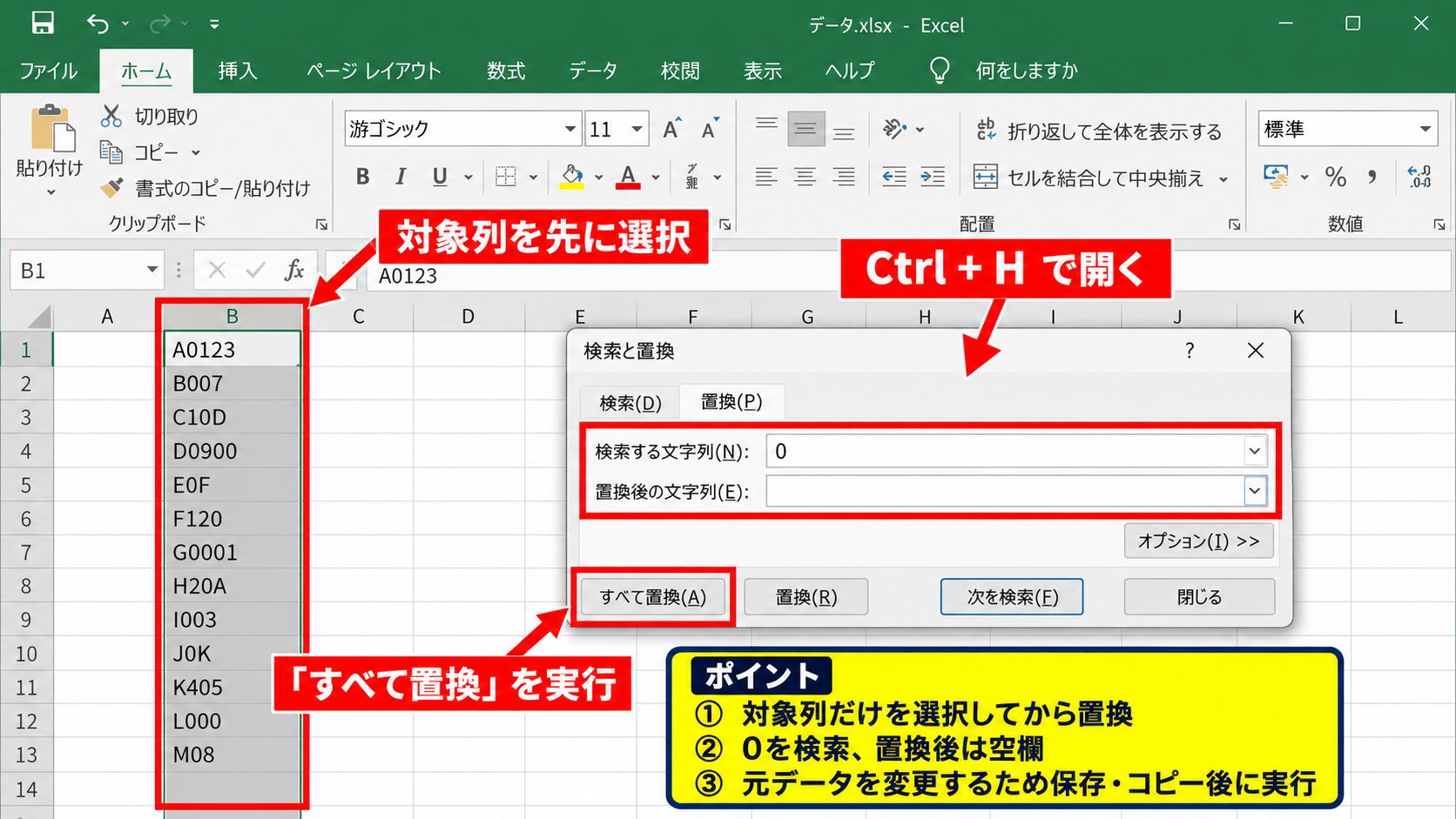Click the fill color yellow swatch
This screenshot has height=819, width=1456.
tap(572, 178)
